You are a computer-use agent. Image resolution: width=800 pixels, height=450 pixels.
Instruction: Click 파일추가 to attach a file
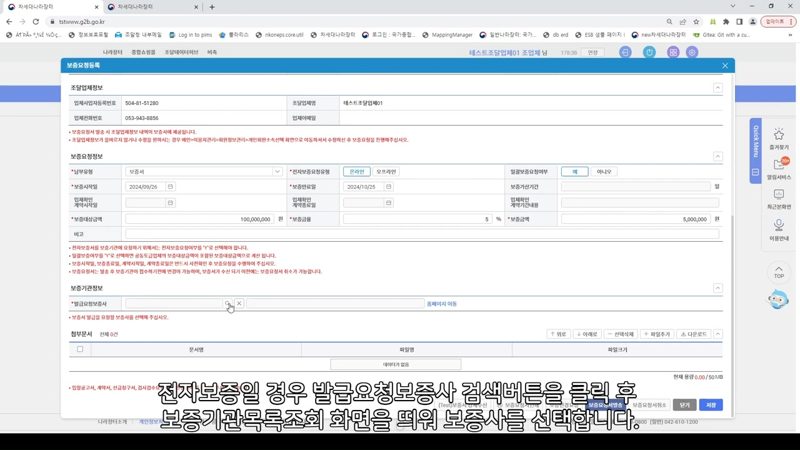[x=657, y=334]
